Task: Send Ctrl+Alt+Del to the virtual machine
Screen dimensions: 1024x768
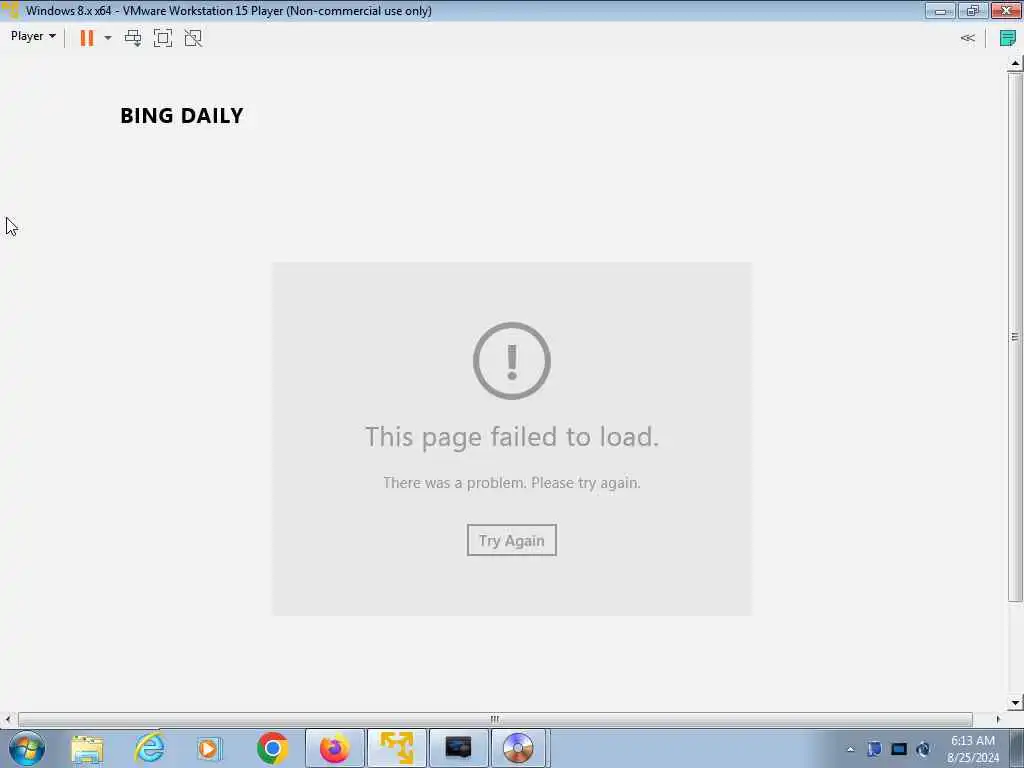Action: tap(133, 38)
